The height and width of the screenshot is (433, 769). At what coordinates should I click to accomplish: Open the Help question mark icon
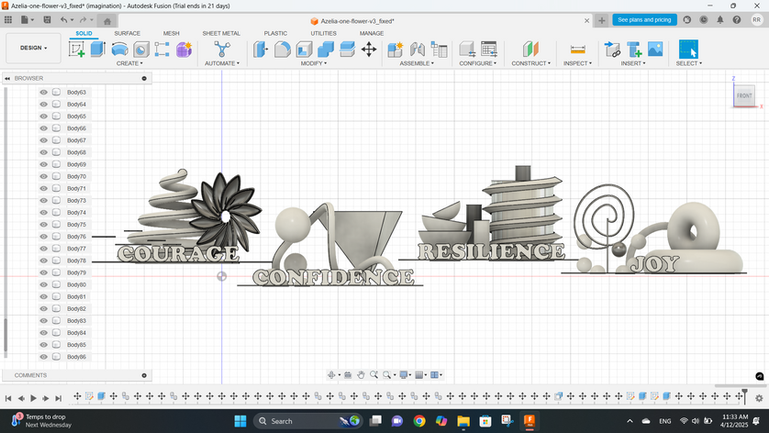pyautogui.click(x=737, y=20)
